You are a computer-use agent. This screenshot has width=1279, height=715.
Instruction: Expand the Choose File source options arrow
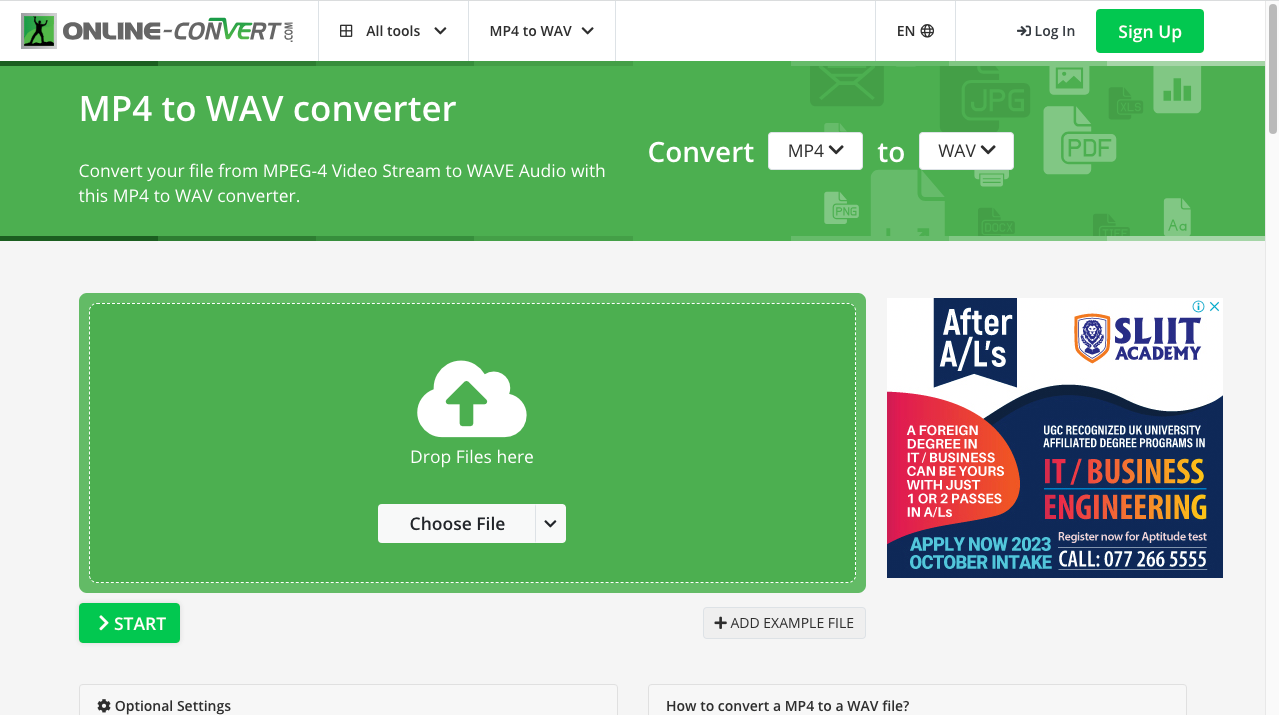[551, 523]
